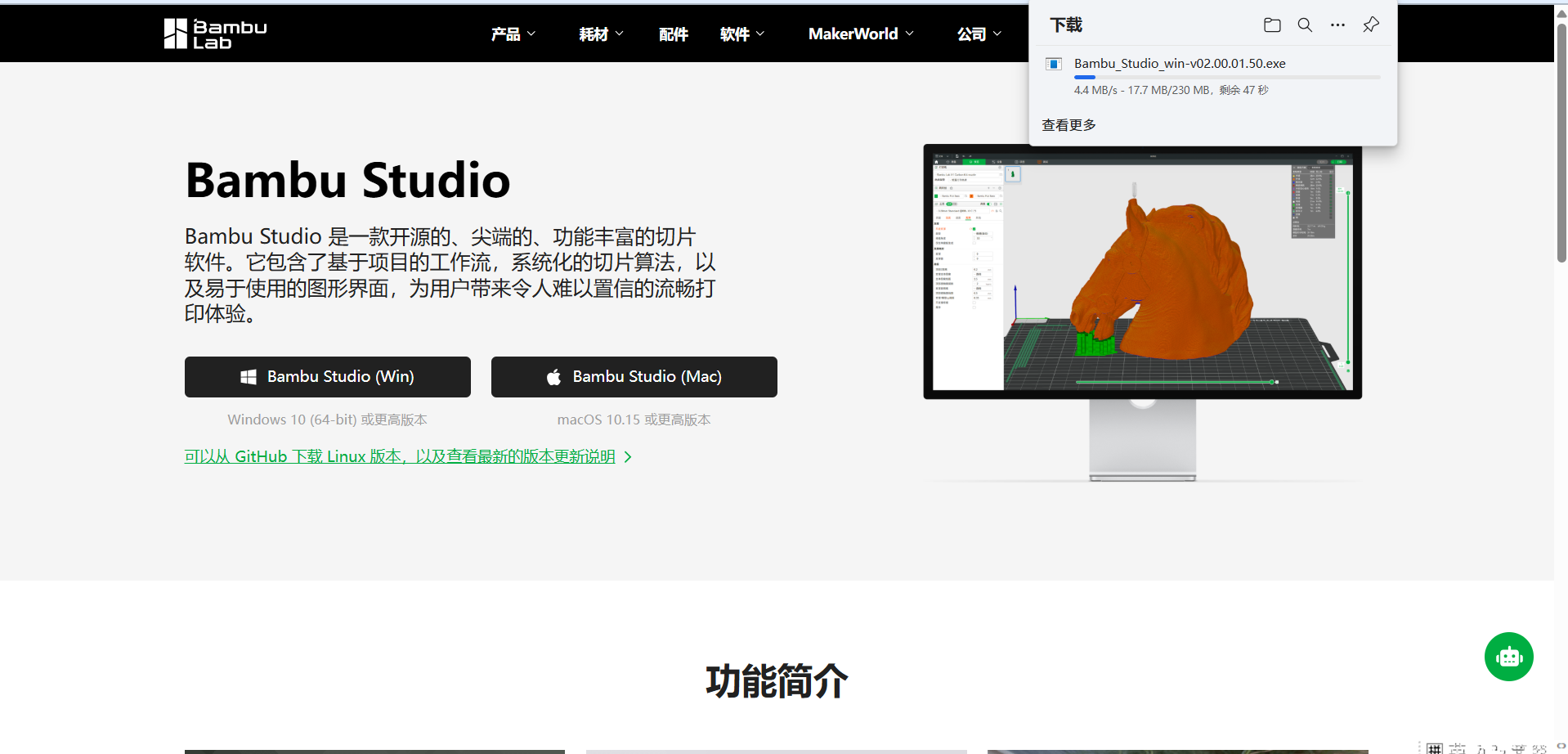Click macOS 10.15 requirement text
The width and height of the screenshot is (1568, 754).
(x=634, y=420)
